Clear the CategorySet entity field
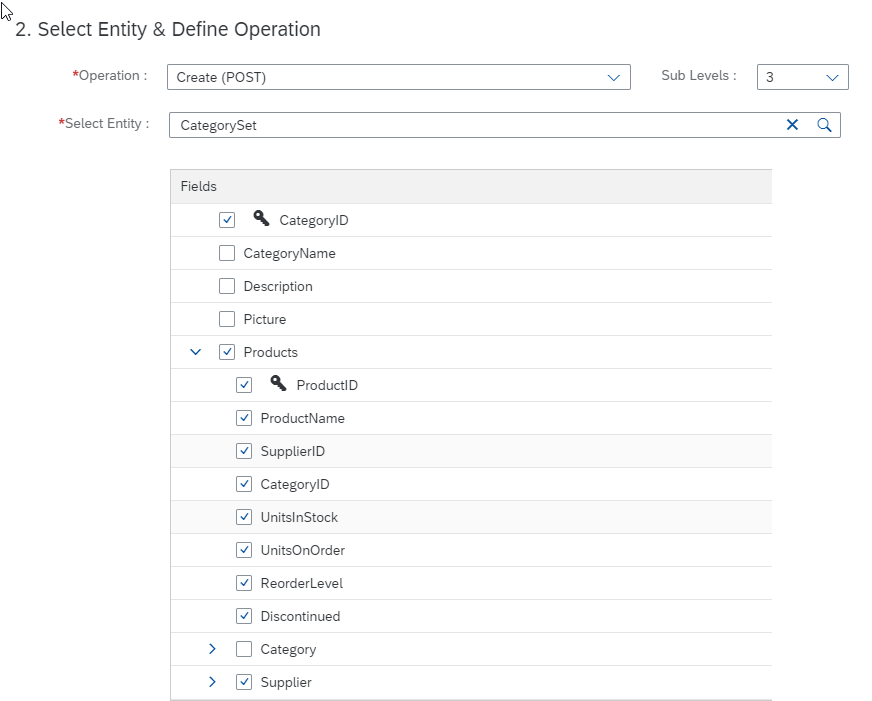This screenshot has height=701, width=872. coord(793,125)
